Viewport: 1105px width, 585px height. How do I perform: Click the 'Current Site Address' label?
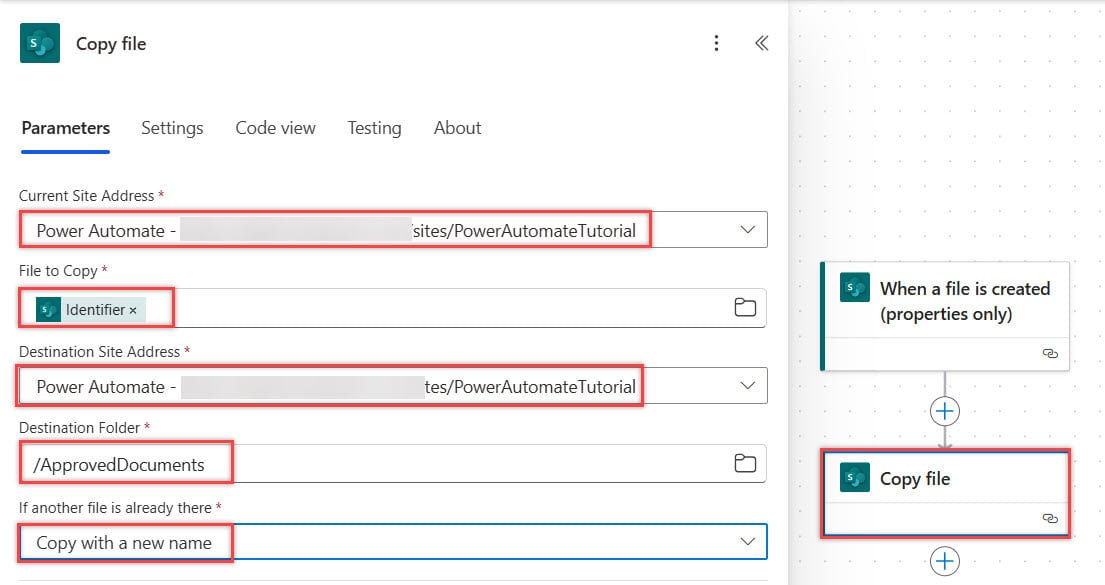[86, 196]
